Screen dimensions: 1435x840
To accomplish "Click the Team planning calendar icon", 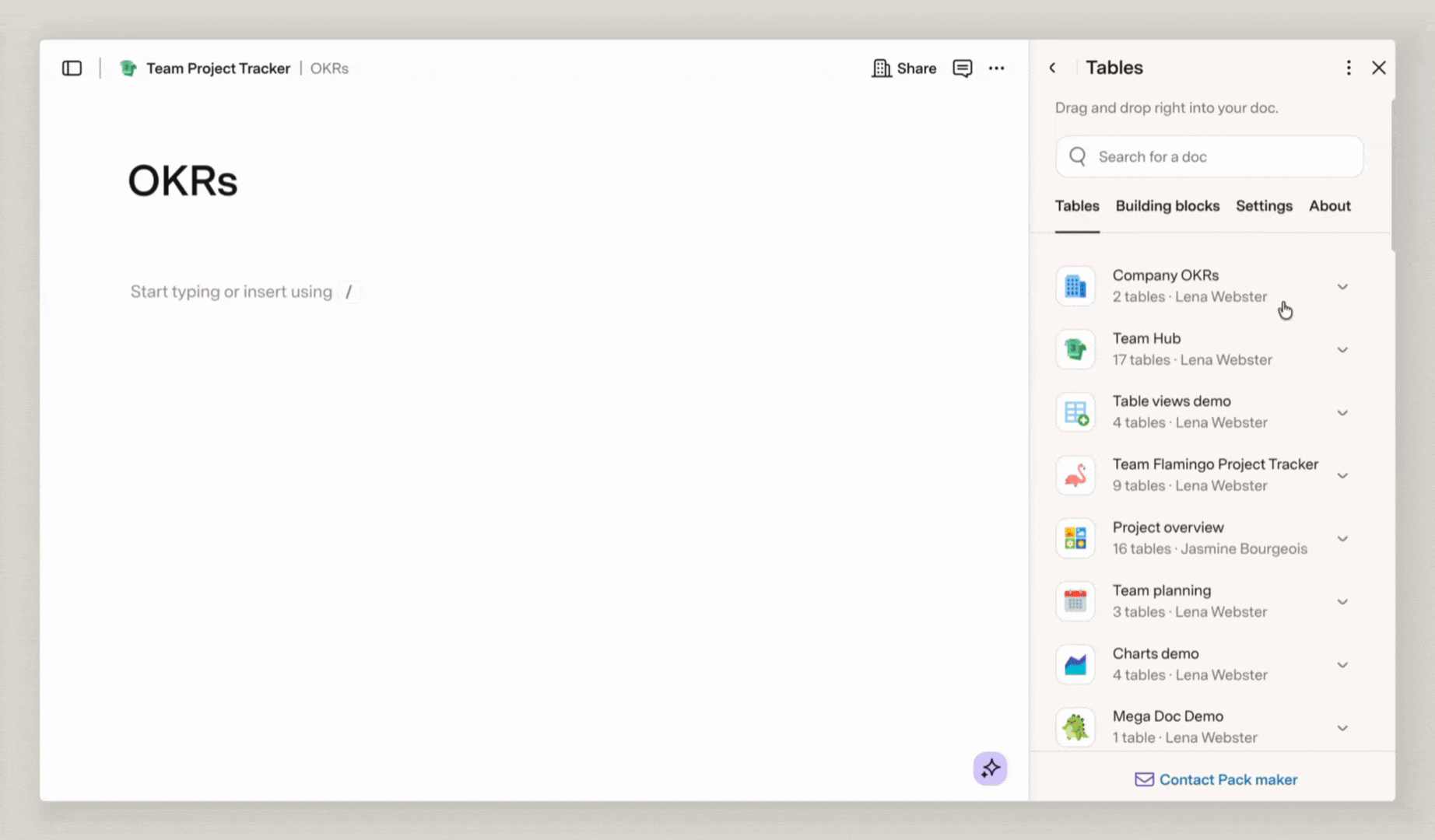I will click(x=1075, y=601).
